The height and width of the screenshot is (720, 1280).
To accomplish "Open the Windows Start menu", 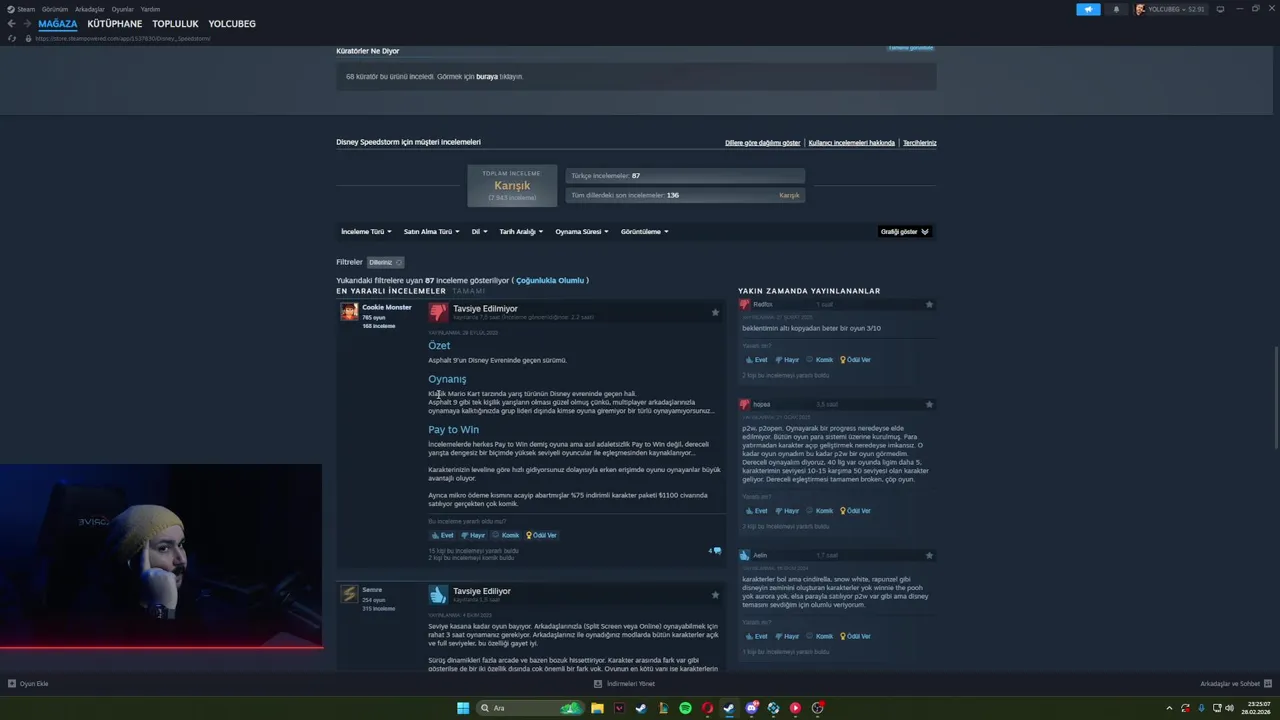I will click(x=463, y=708).
